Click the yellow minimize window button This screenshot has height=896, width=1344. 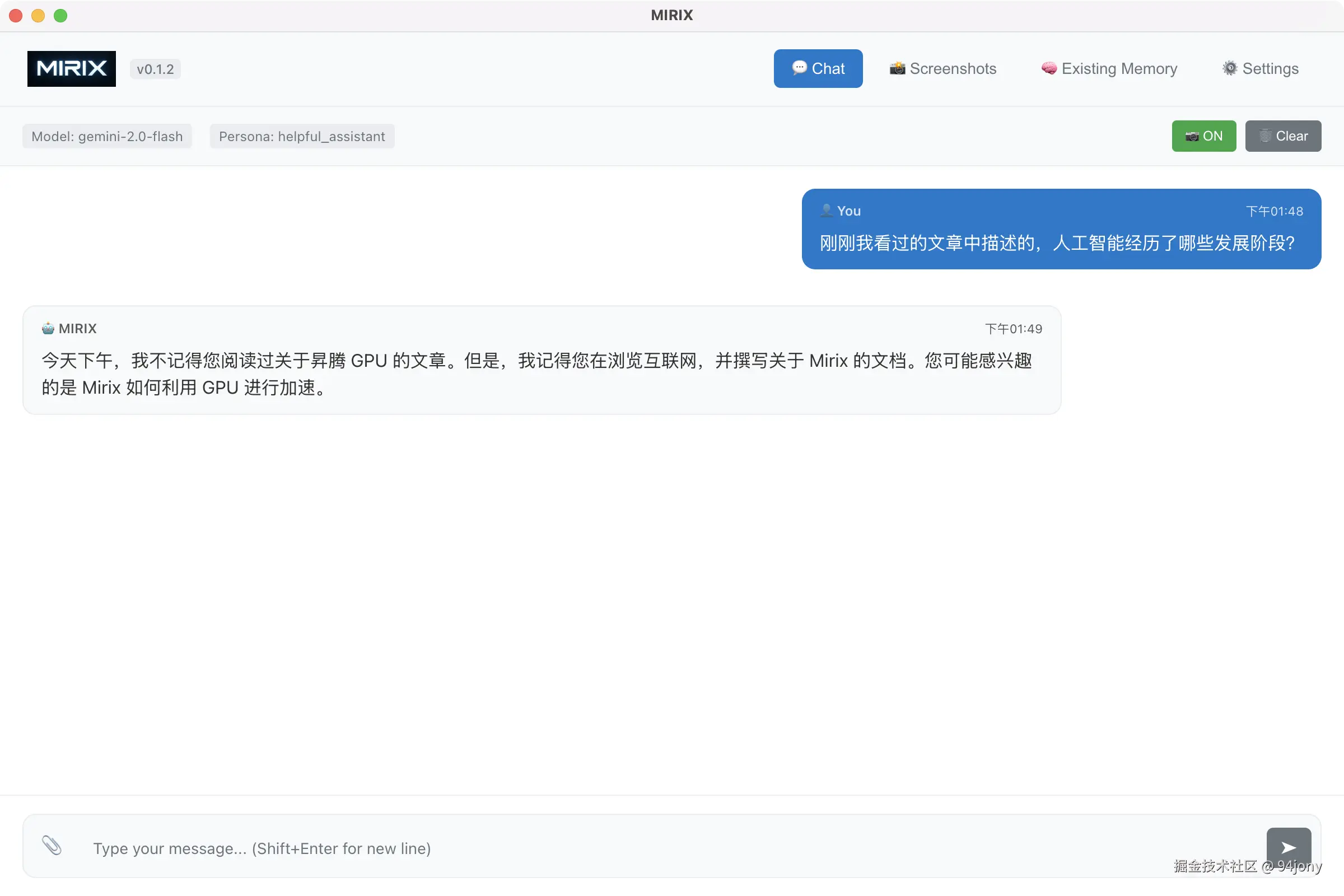tap(38, 16)
